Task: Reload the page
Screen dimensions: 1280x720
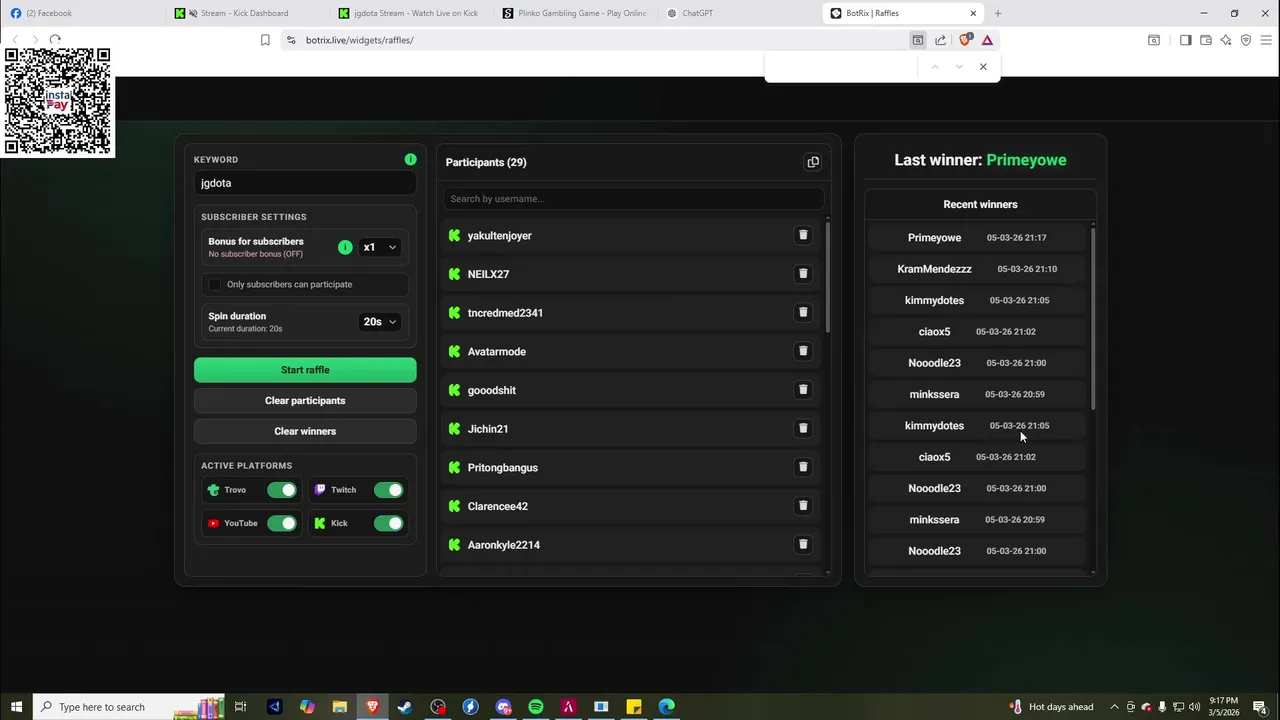Action: point(55,40)
